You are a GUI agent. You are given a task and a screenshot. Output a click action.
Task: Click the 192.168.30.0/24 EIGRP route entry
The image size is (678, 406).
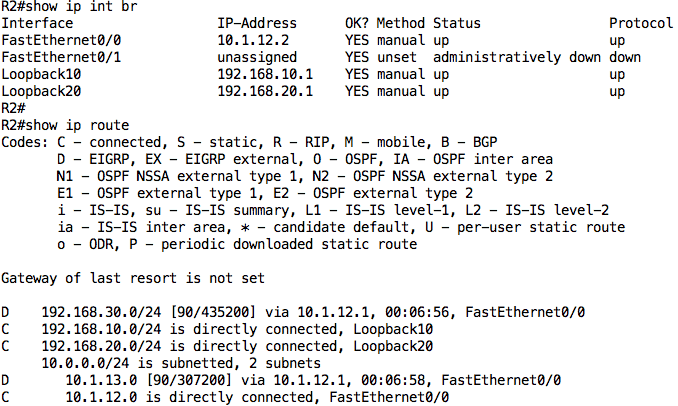point(293,312)
